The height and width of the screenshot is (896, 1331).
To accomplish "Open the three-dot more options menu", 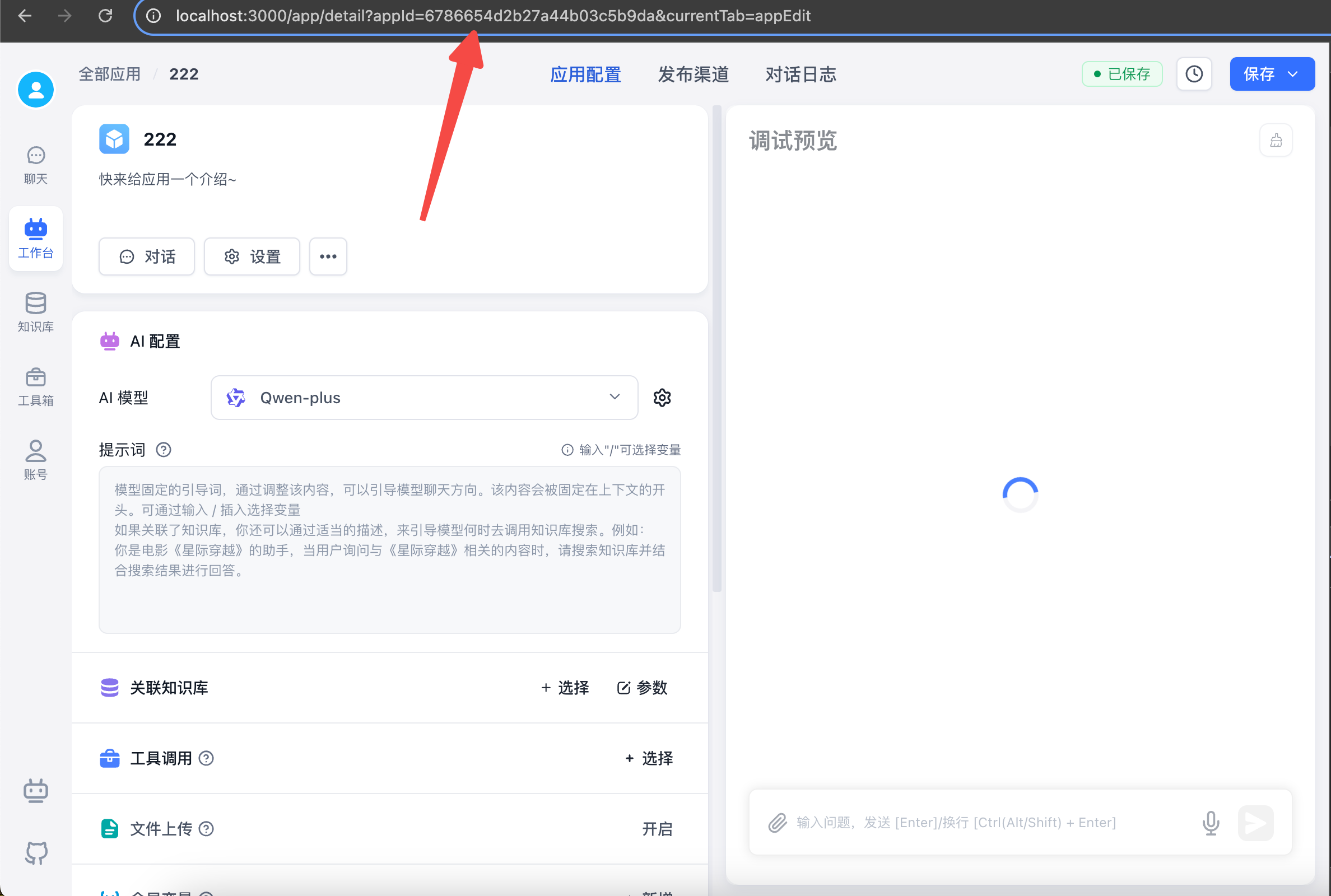I will pyautogui.click(x=328, y=256).
